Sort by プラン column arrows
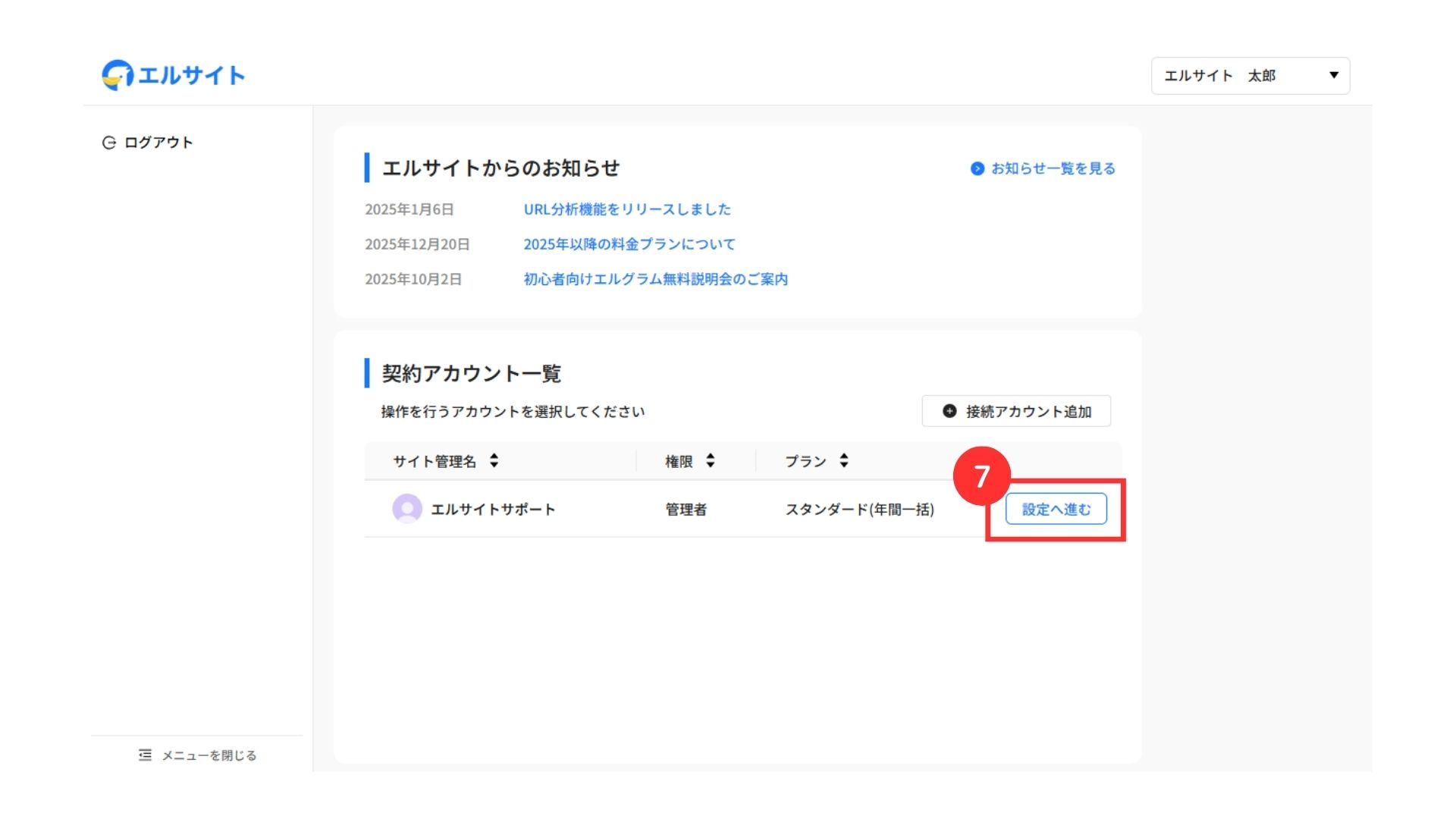This screenshot has width=1456, height=819. pyautogui.click(x=843, y=461)
